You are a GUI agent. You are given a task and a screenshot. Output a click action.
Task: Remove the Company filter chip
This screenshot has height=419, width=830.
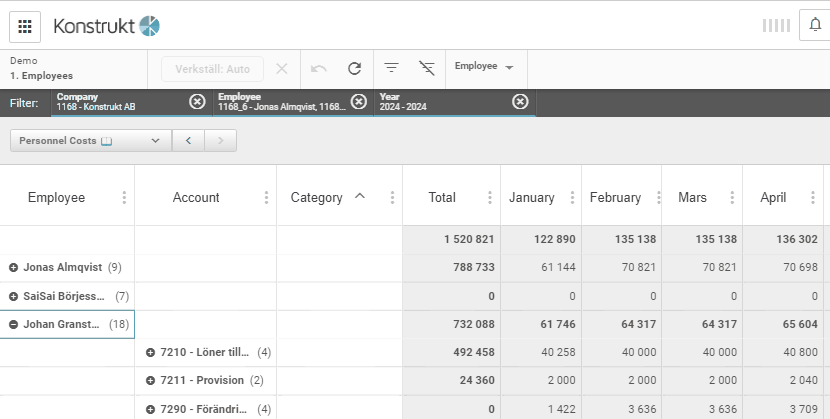click(x=197, y=101)
